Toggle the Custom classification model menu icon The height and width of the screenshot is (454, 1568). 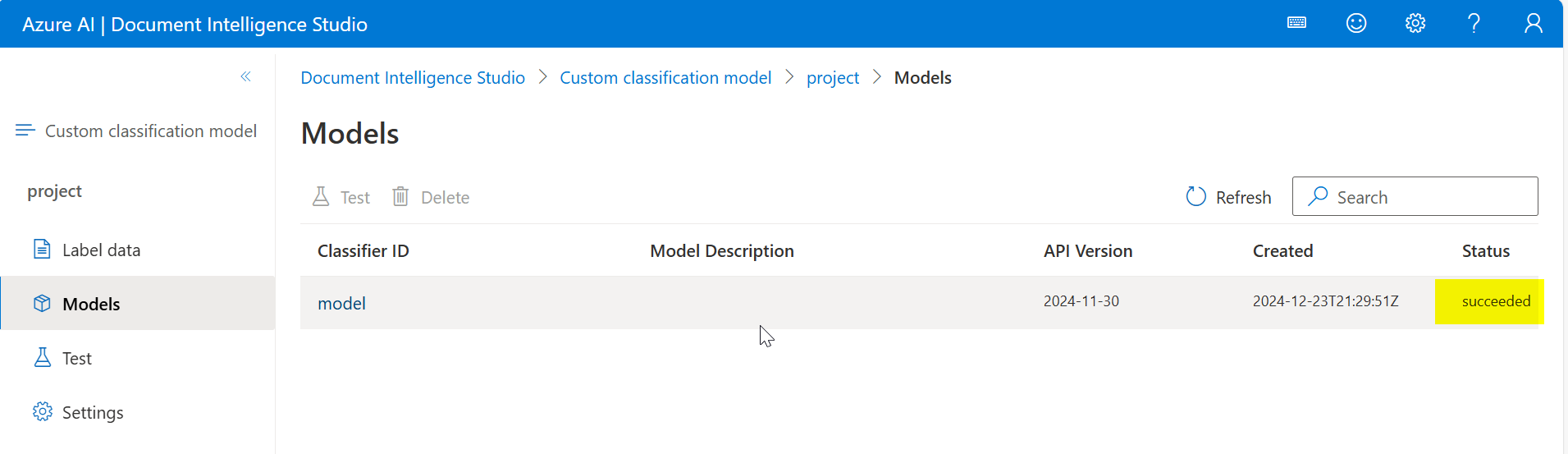pos(25,130)
